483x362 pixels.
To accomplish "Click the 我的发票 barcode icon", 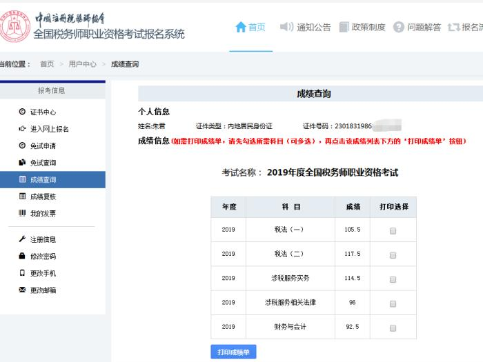I will coord(22,213).
